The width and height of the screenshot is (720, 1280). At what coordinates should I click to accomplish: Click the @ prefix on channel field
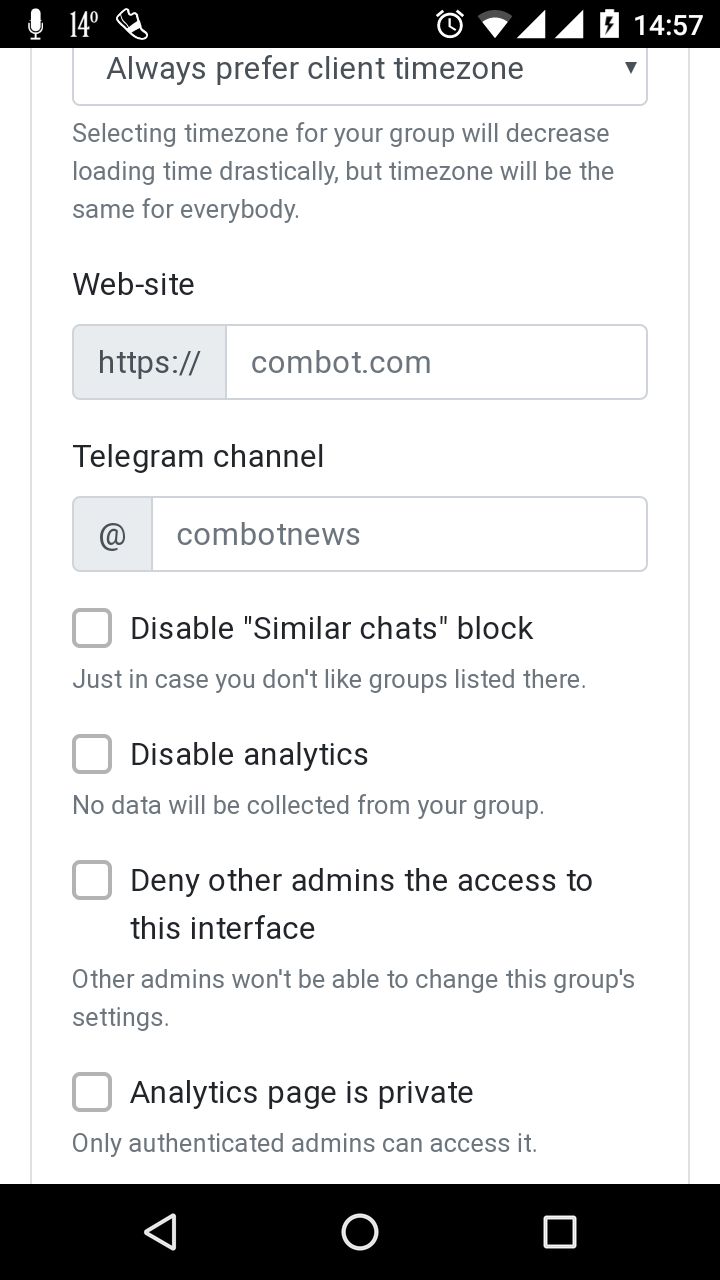pyautogui.click(x=112, y=534)
